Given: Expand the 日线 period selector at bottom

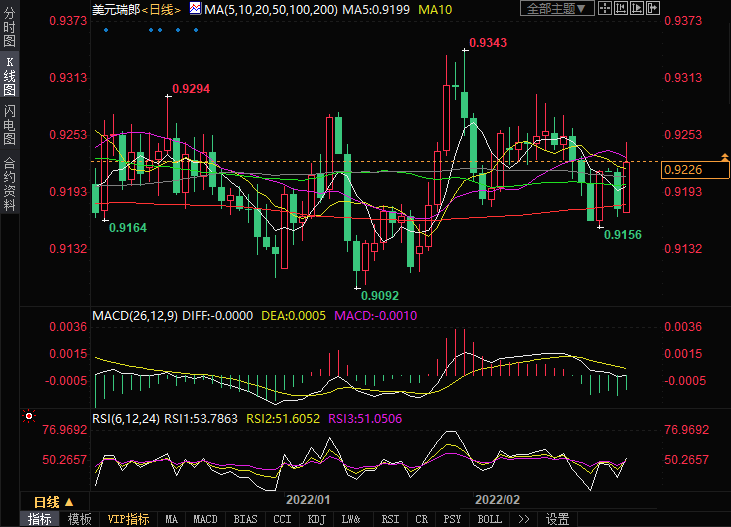Looking at the screenshot, I should coord(53,501).
